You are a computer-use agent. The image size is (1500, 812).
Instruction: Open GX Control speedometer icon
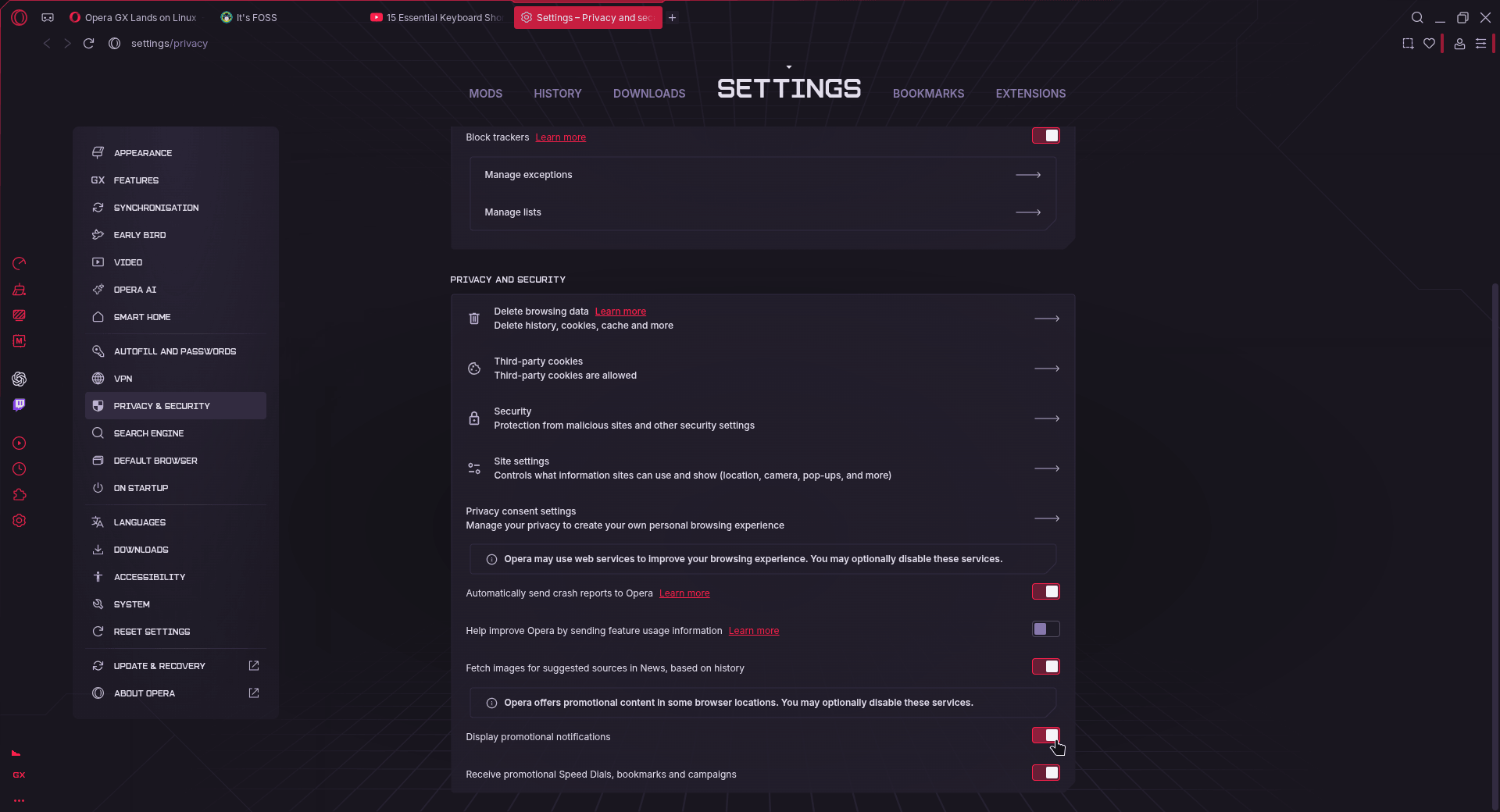click(x=20, y=264)
